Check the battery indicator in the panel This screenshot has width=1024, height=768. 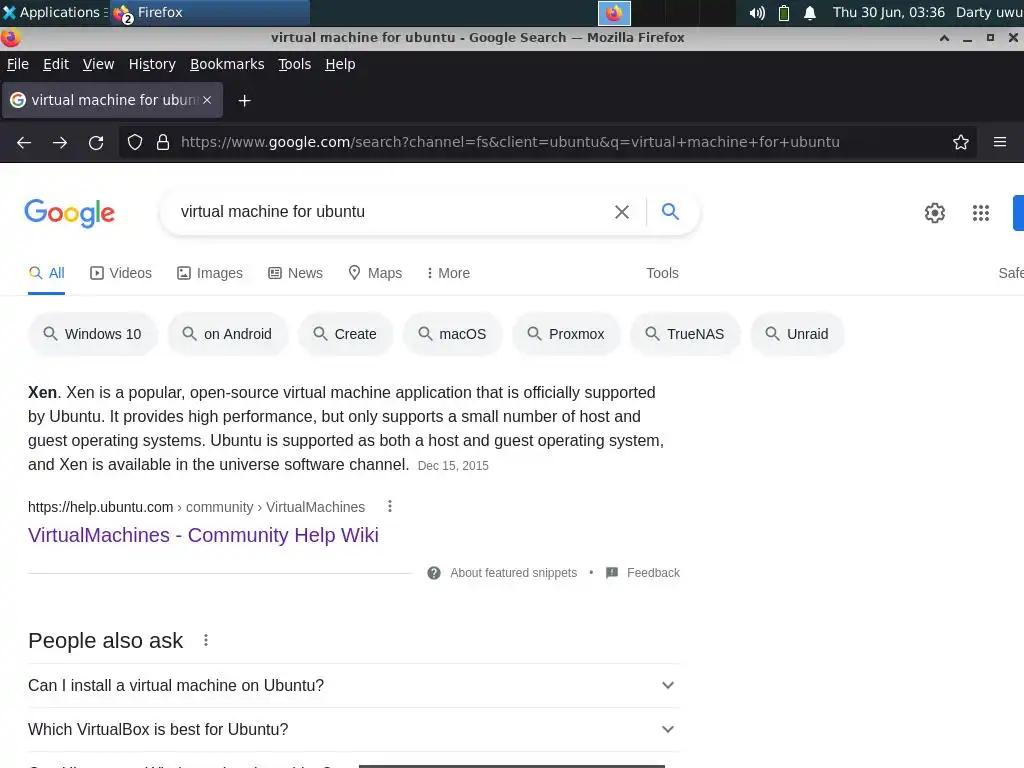784,12
